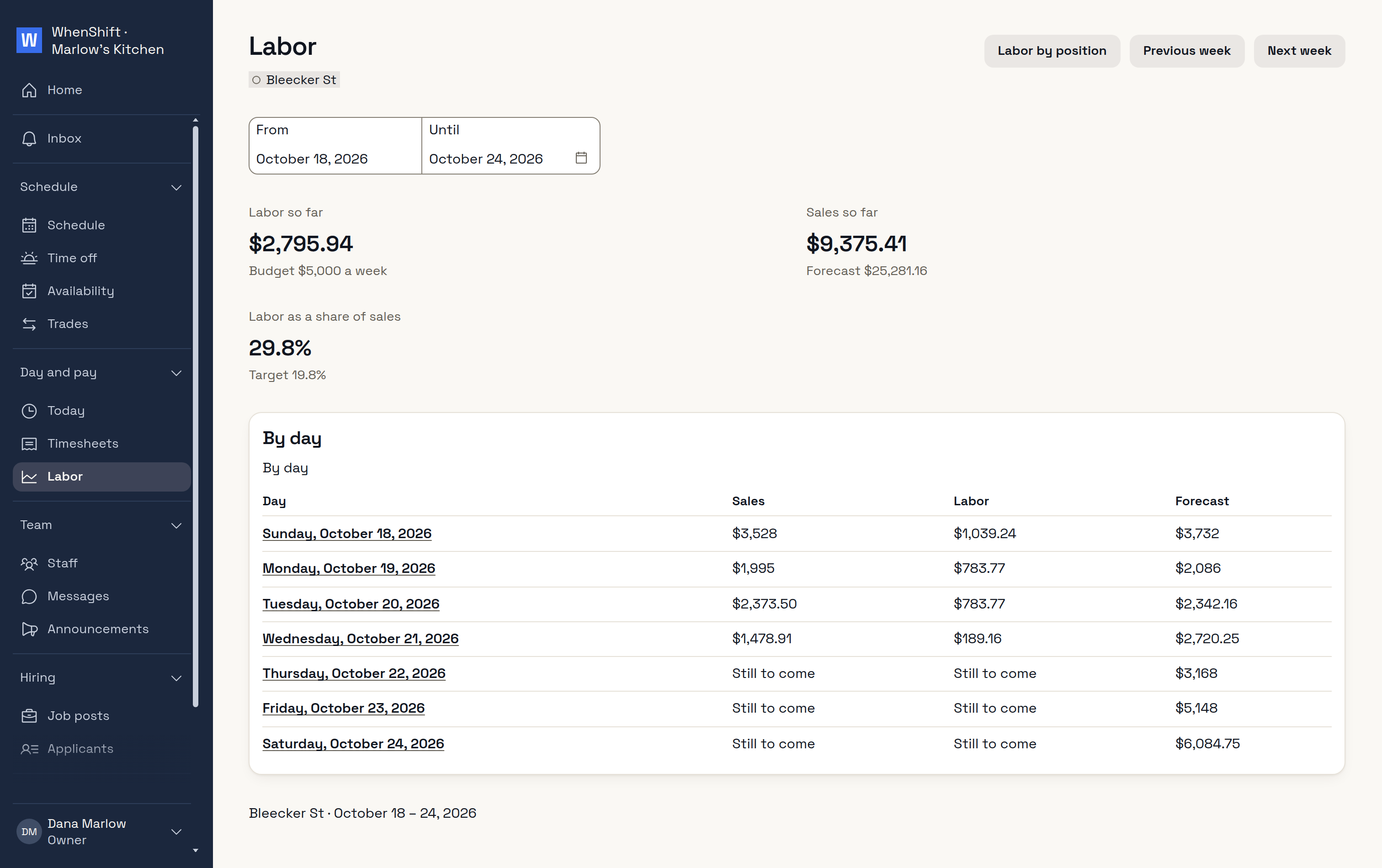Open Monday, October 19, 2026 link
Viewport: 1382px width, 868px height.
click(349, 568)
